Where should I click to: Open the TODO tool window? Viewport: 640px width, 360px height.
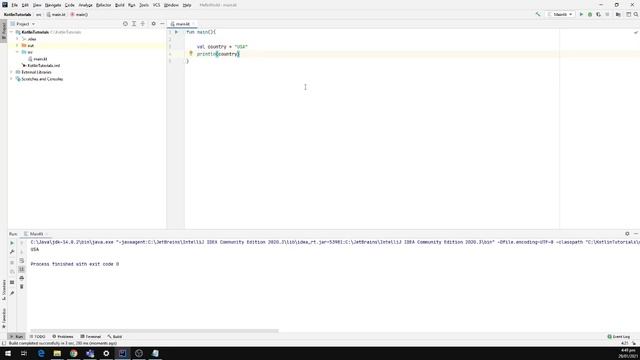(38, 337)
